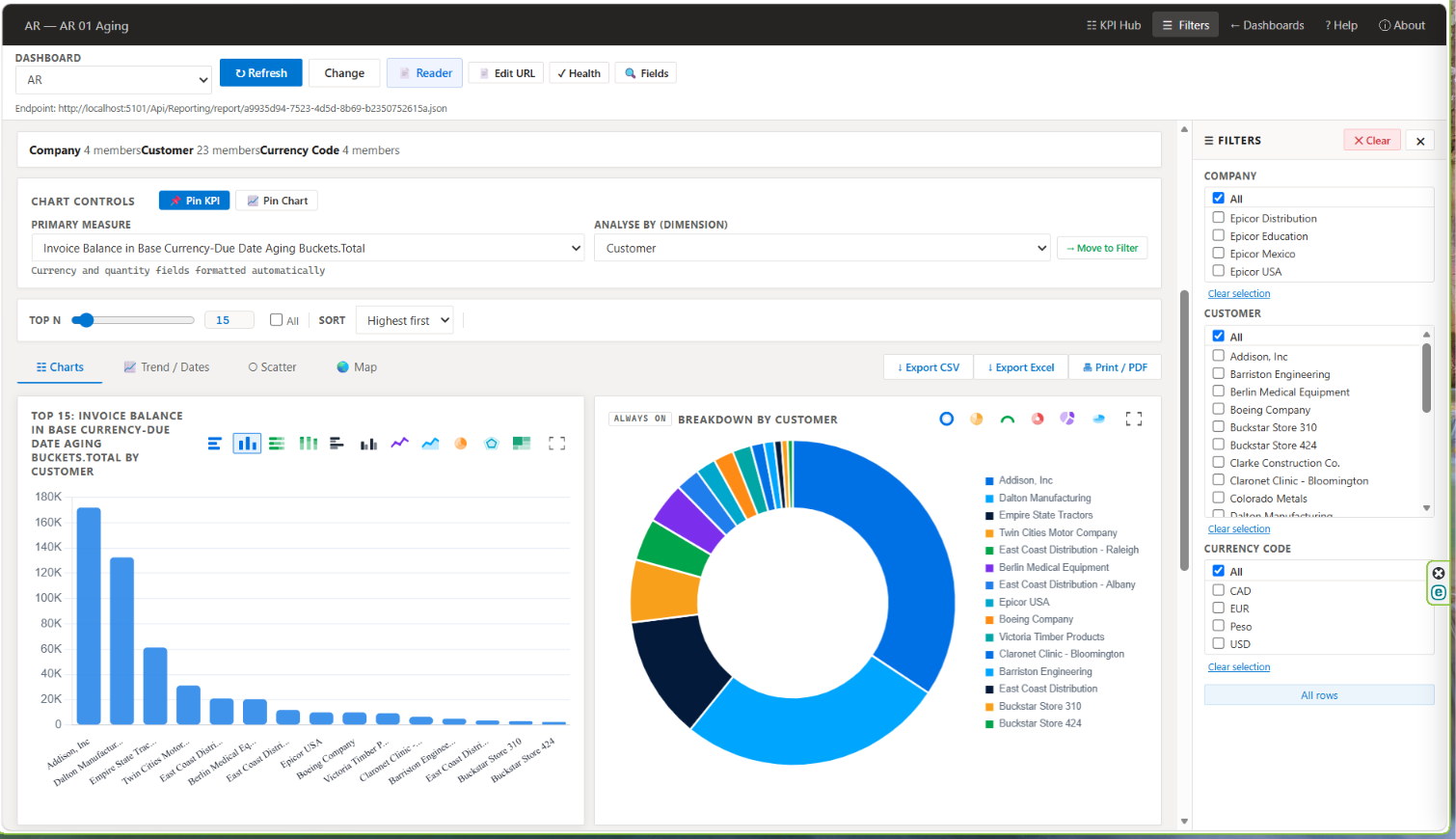Open the Help menu item
The image size is (1456, 839).
click(1341, 25)
